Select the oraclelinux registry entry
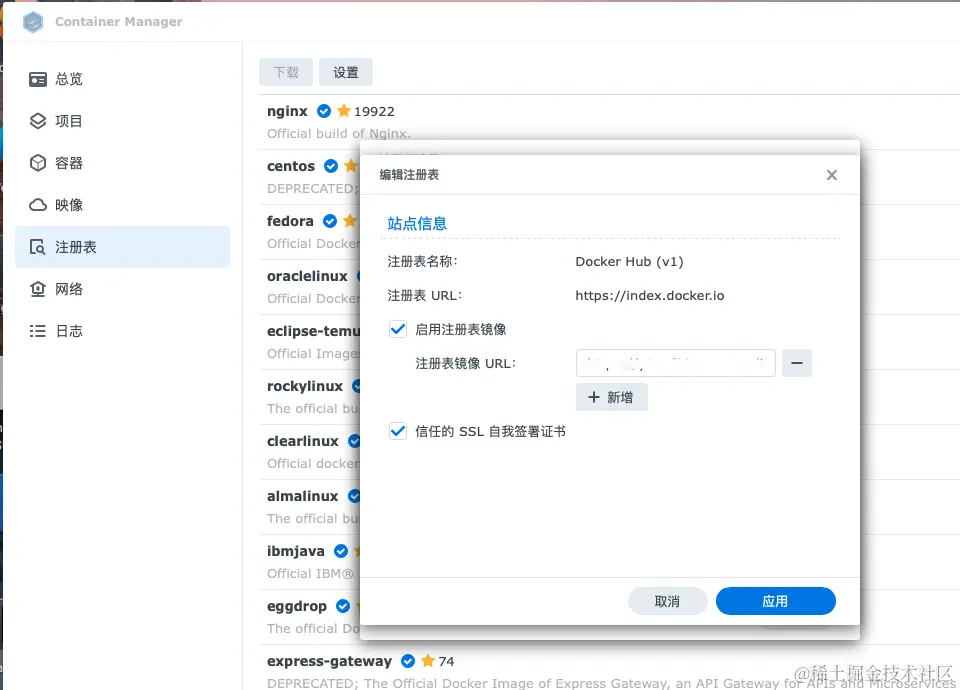Image resolution: width=960 pixels, height=690 pixels. point(309,287)
